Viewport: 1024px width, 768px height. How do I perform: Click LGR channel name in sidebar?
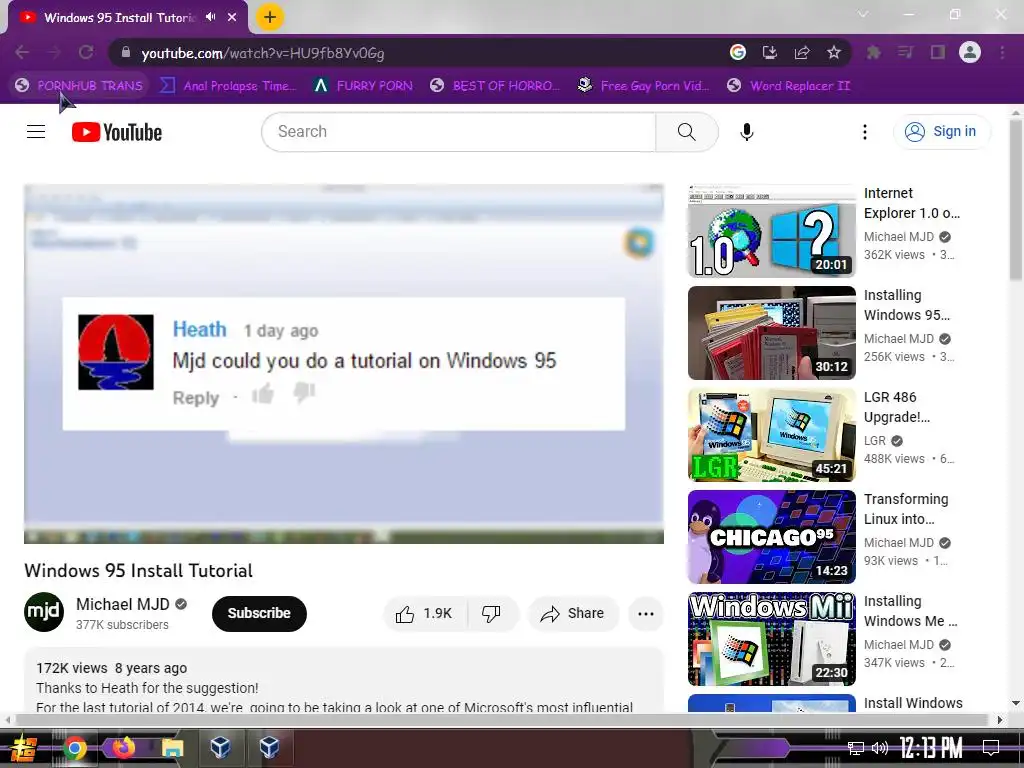875,441
